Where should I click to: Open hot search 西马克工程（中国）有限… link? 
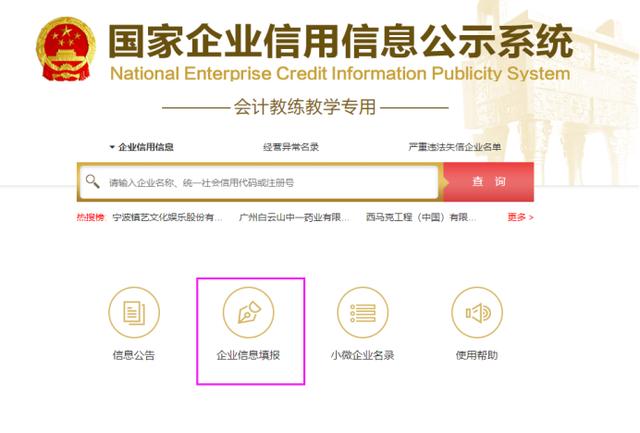pos(421,217)
